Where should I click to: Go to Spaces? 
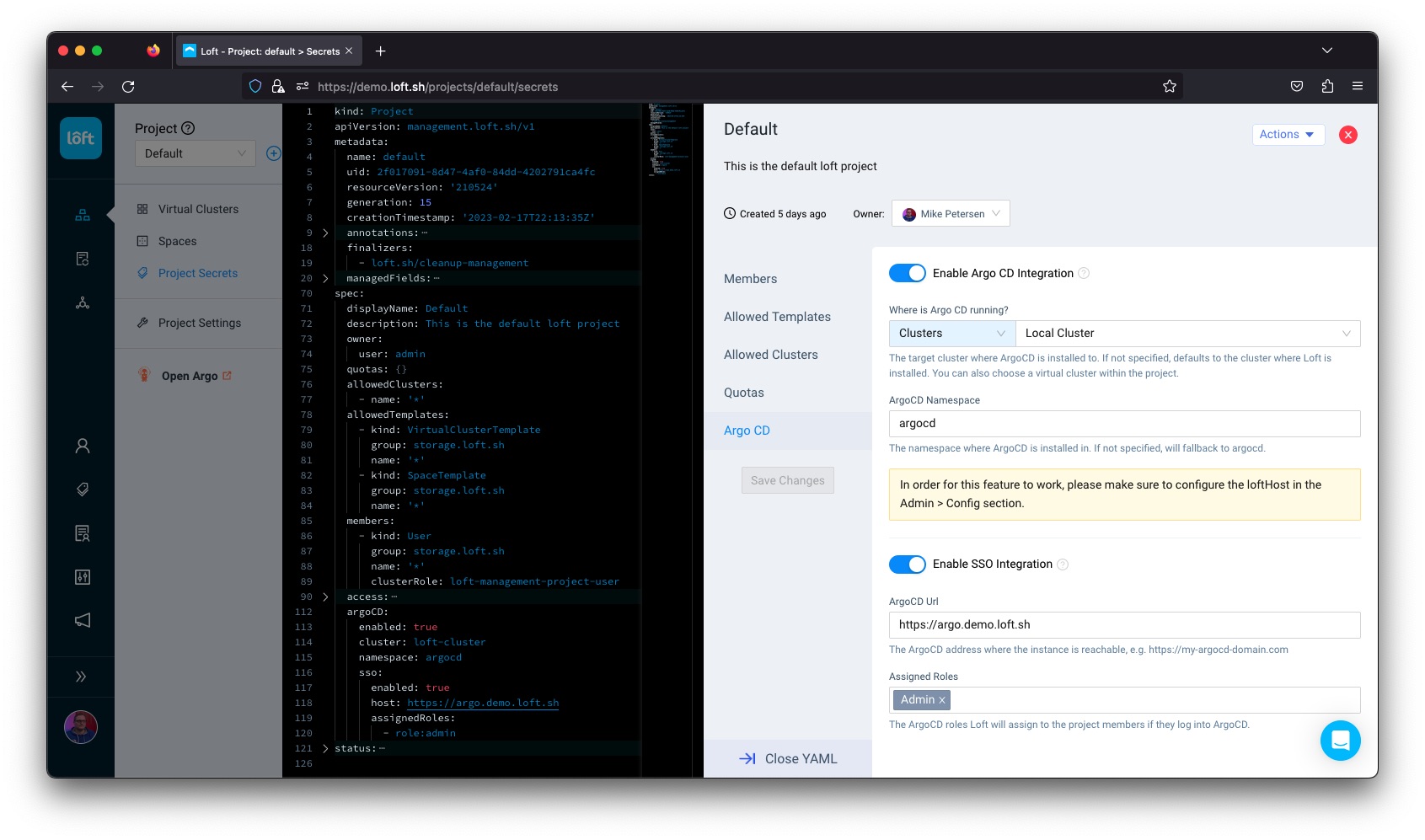[x=177, y=241]
